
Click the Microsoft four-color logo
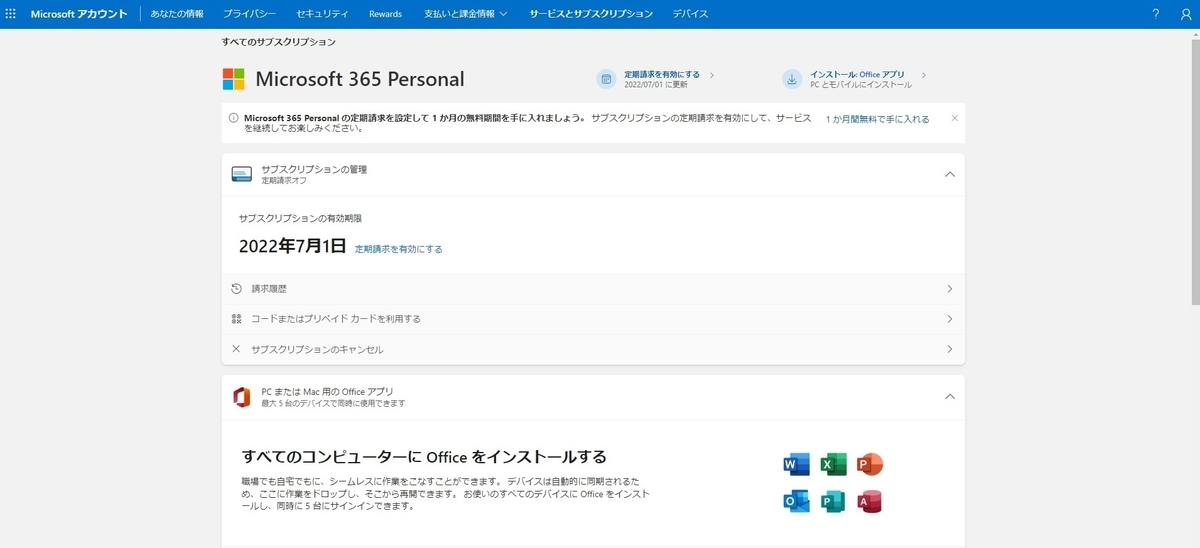tap(233, 79)
